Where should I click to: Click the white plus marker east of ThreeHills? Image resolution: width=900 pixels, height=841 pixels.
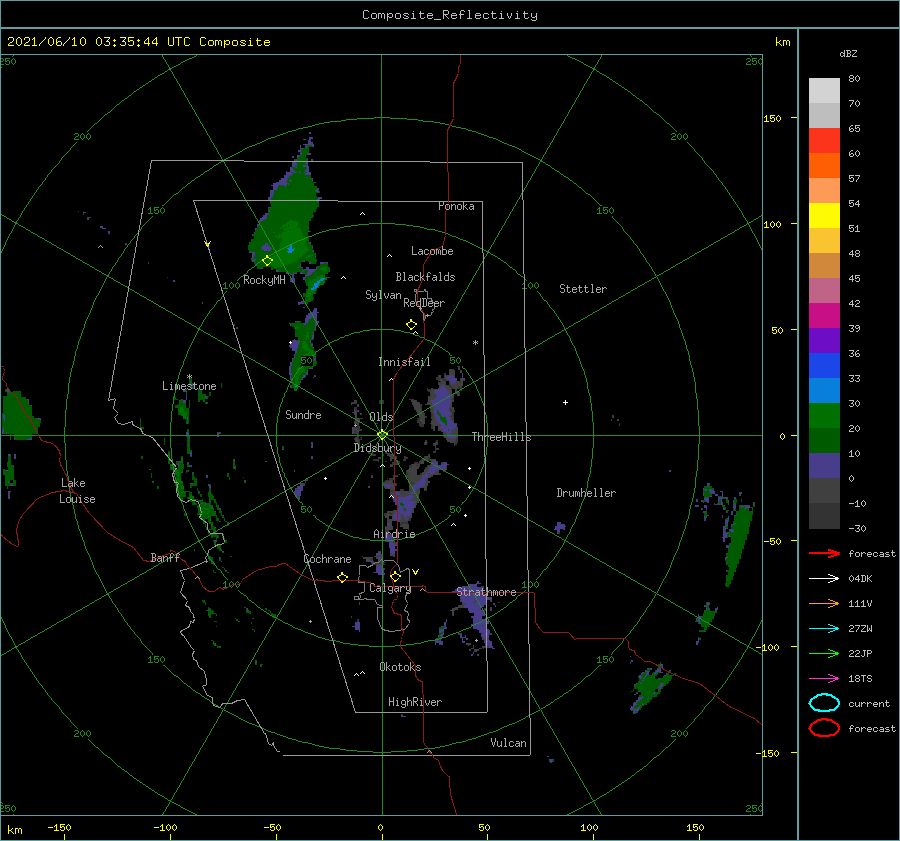pos(565,402)
